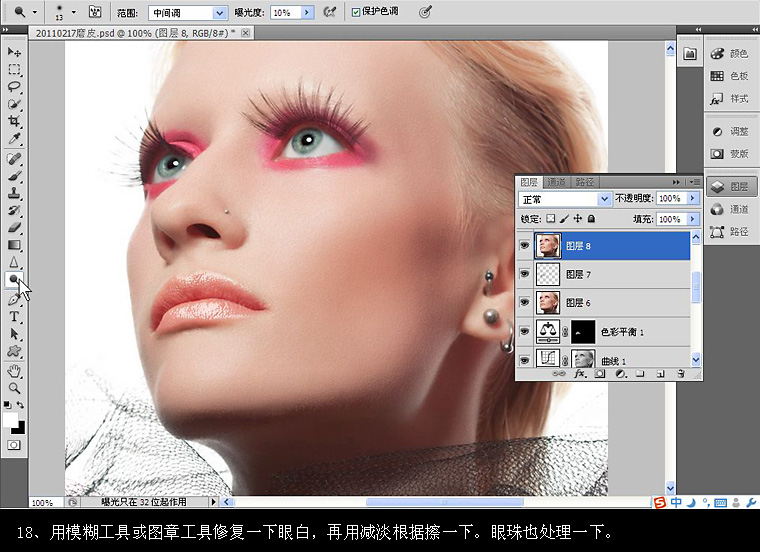Select the Eyedropper tool
The height and width of the screenshot is (552, 760).
pos(14,139)
